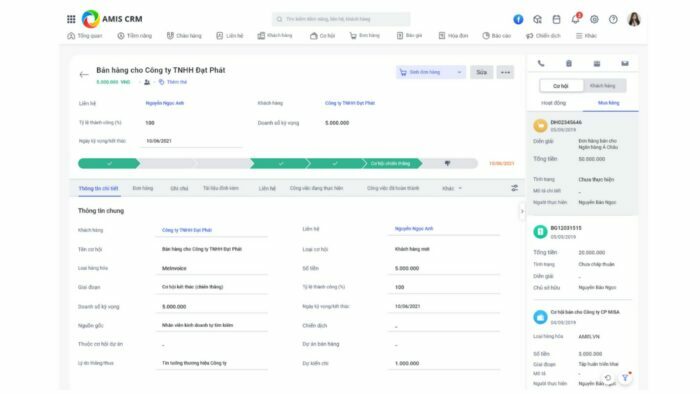Click the phone call icon
Viewport: 700px width, 394px height.
[541, 63]
